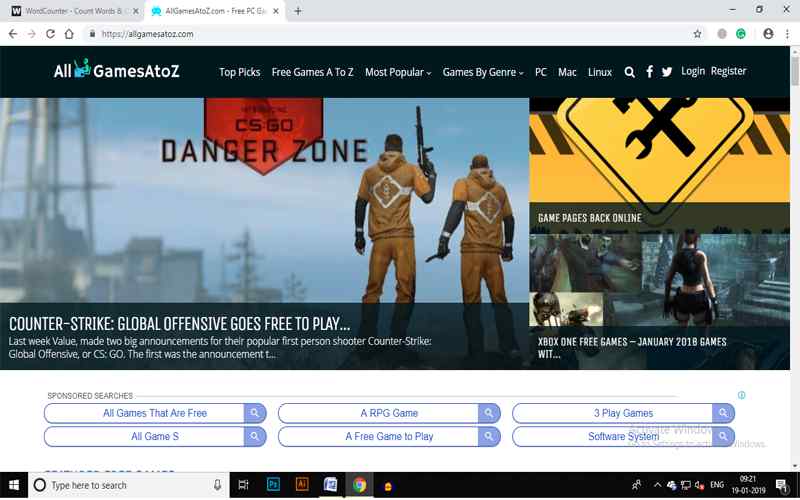The height and width of the screenshot is (500, 800).
Task: Bookmark this page with star icon
Action: click(697, 34)
